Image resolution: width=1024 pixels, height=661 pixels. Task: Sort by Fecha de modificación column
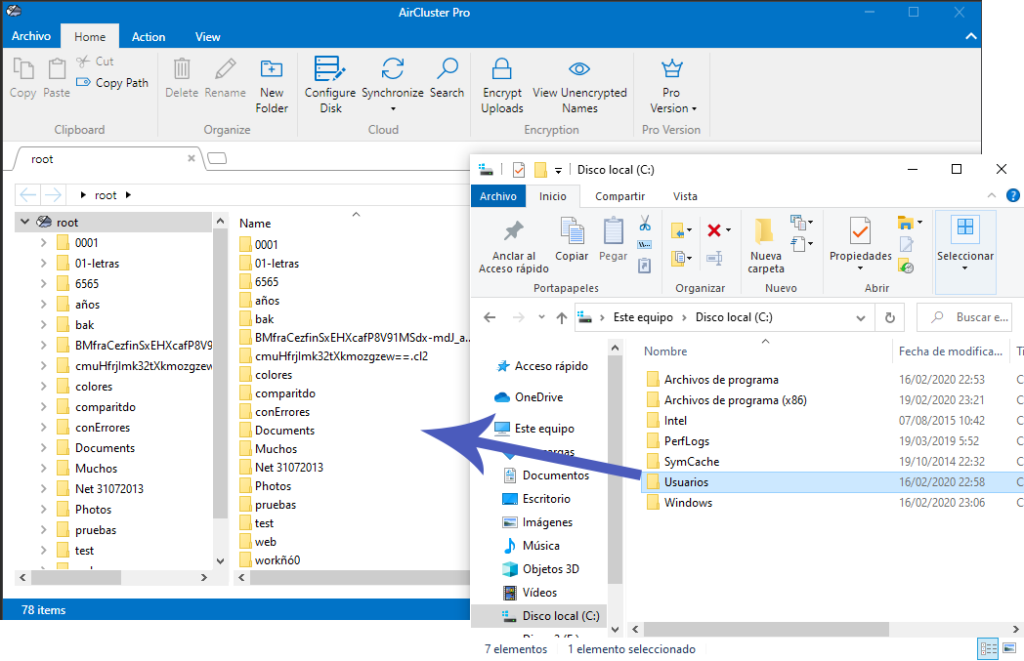(950, 351)
